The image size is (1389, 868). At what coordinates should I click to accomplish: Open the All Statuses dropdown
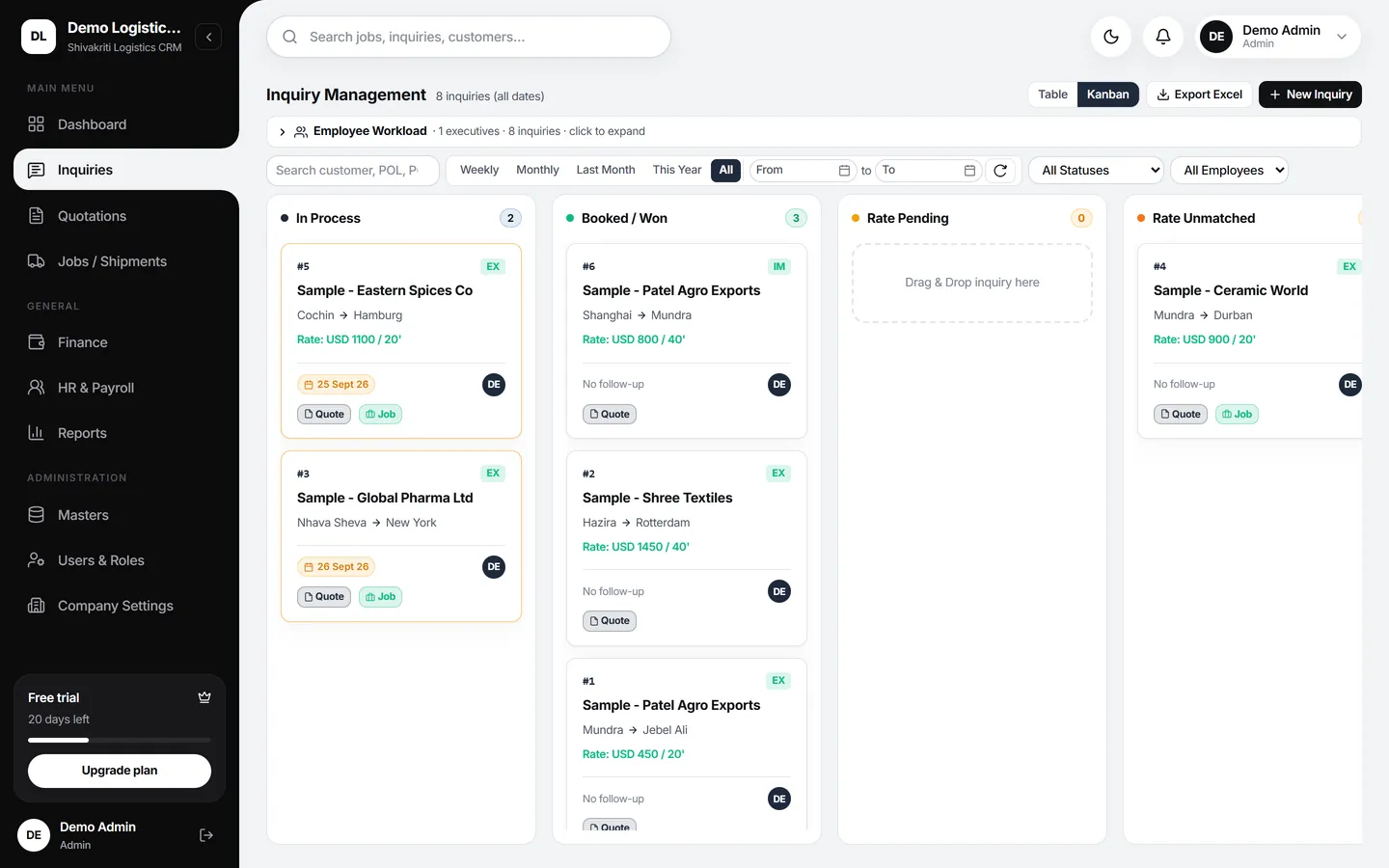pos(1097,171)
